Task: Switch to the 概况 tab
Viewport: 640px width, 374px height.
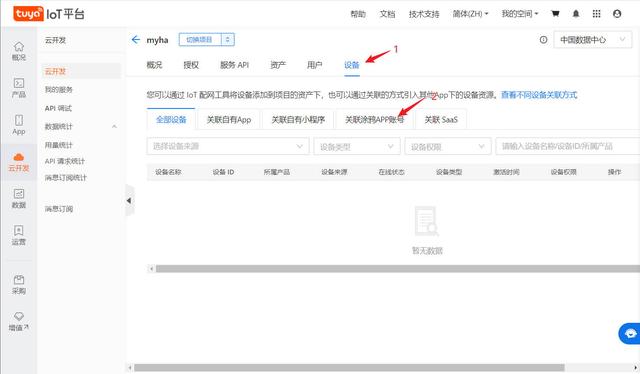Action: point(154,65)
